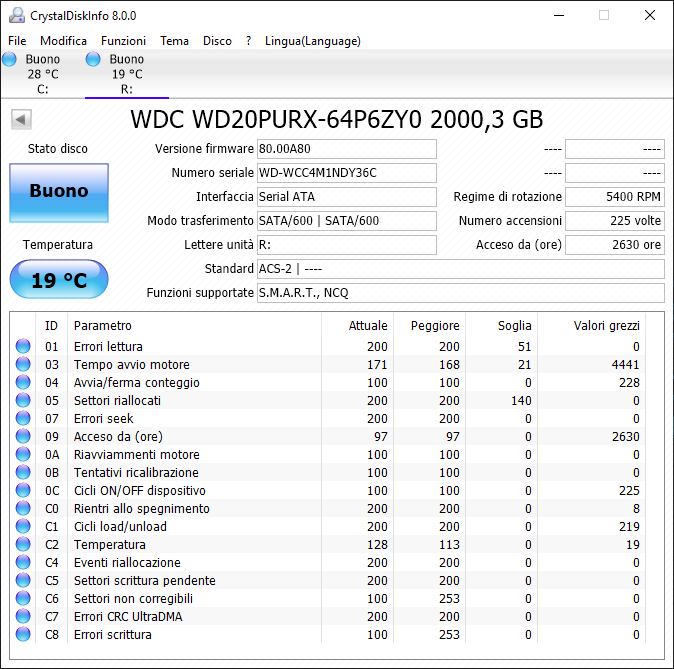Click the Acceso da (ore) field 2630 ore
Screen dimensions: 674x669
pos(615,245)
